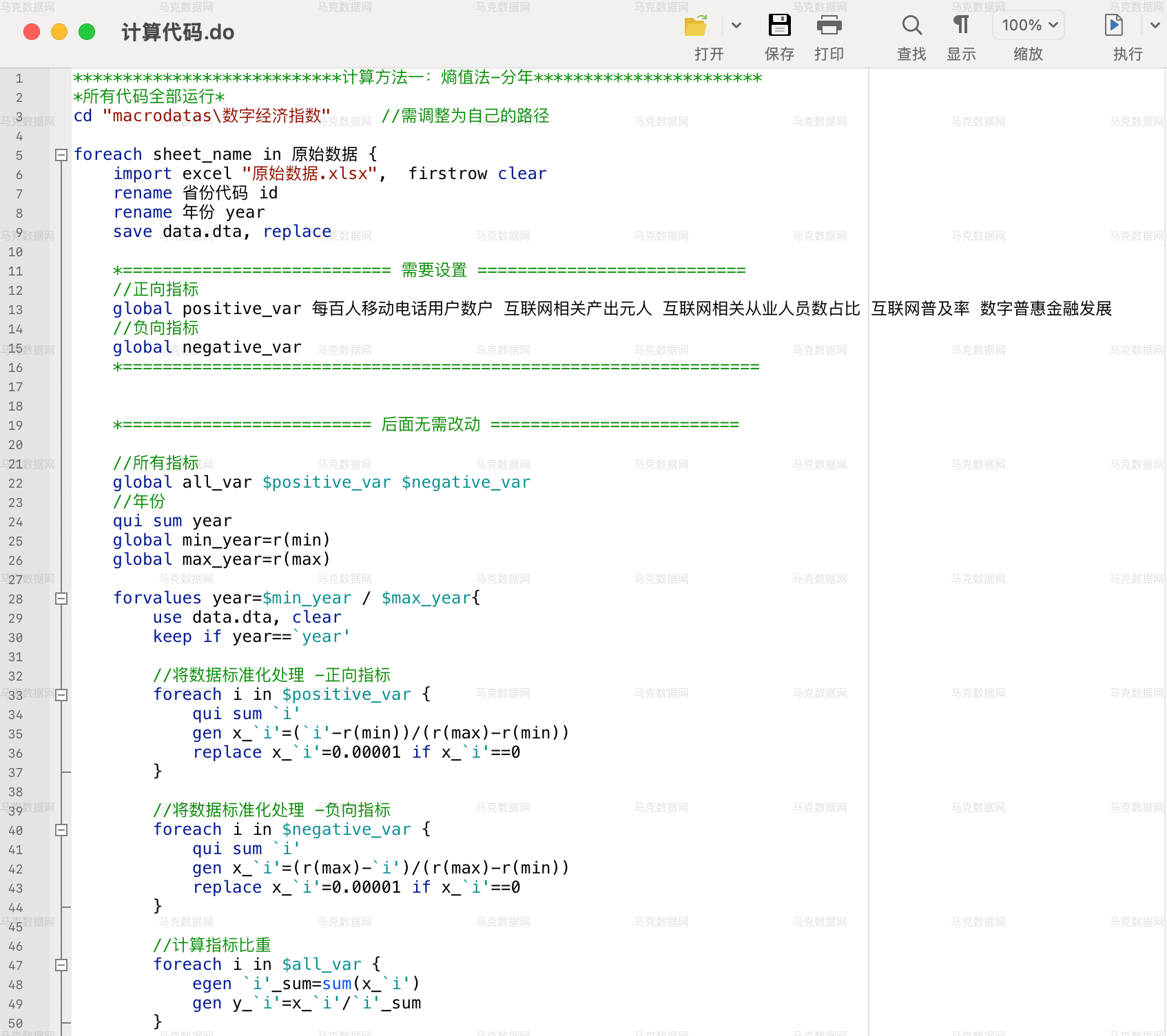Click the Save floppy disk icon (保存)
The image size is (1167, 1036).
[779, 25]
